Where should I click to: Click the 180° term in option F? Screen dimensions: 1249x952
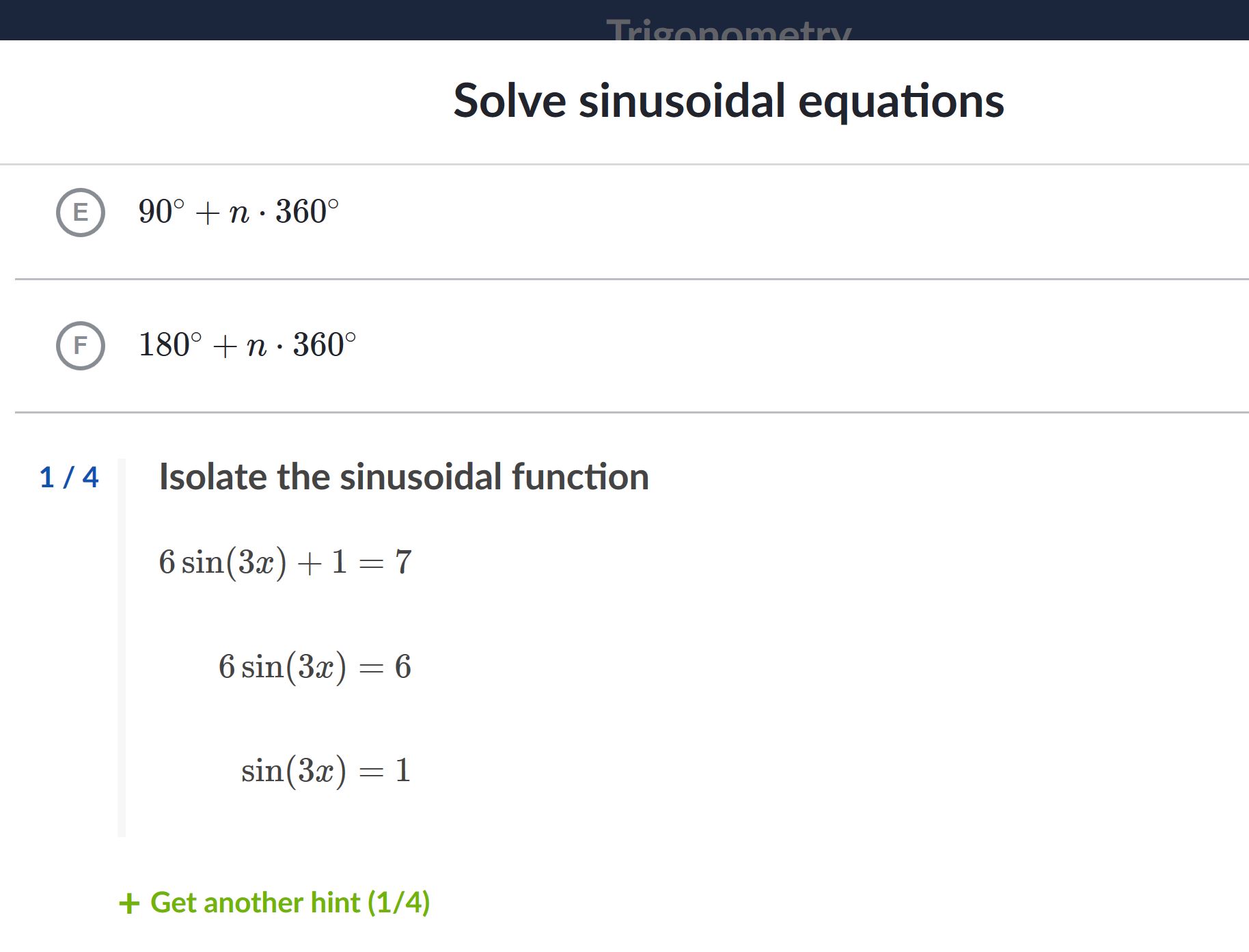pyautogui.click(x=171, y=344)
